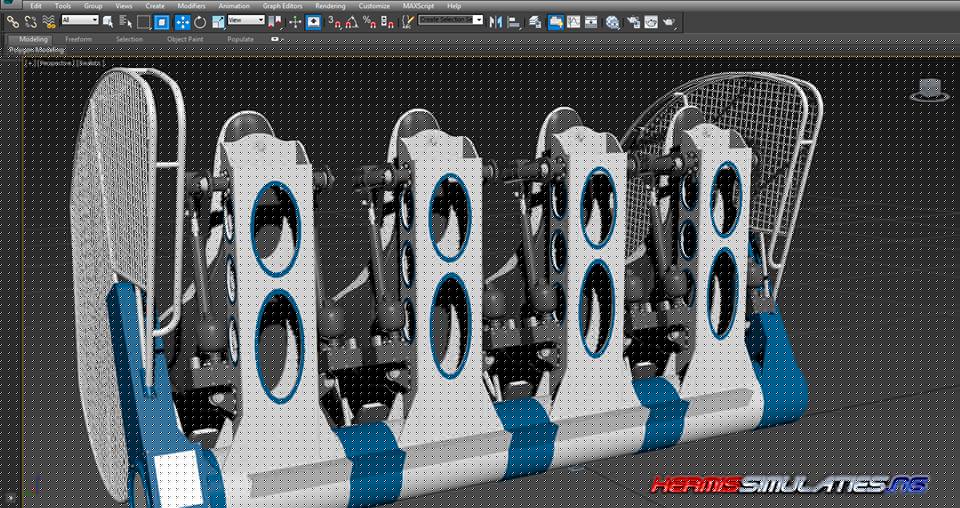Open the Rendered Frame Window icon
This screenshot has width=960, height=508.
coord(651,22)
